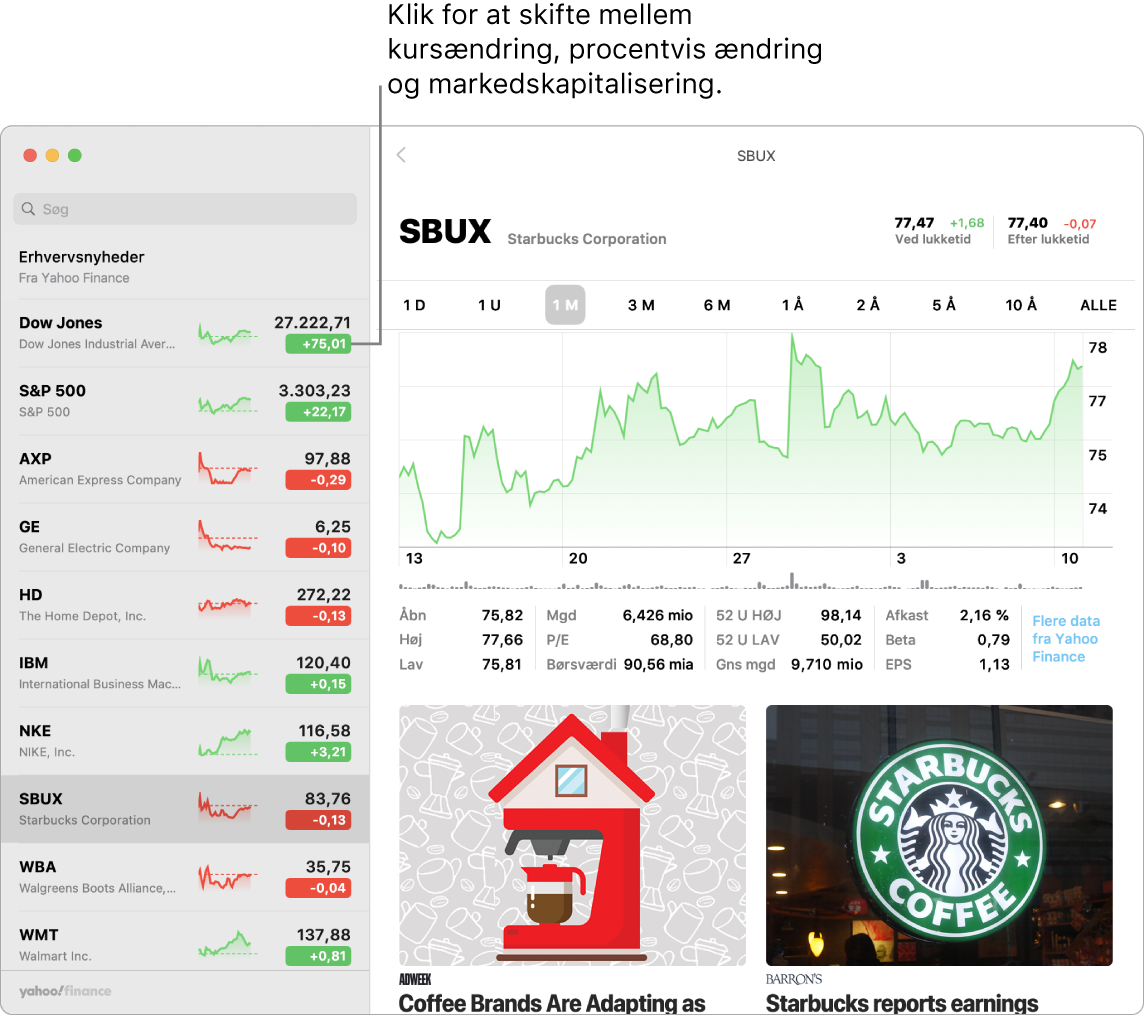Select the 2 Å chart range
Screen dimensions: 1144x1016
click(x=868, y=305)
